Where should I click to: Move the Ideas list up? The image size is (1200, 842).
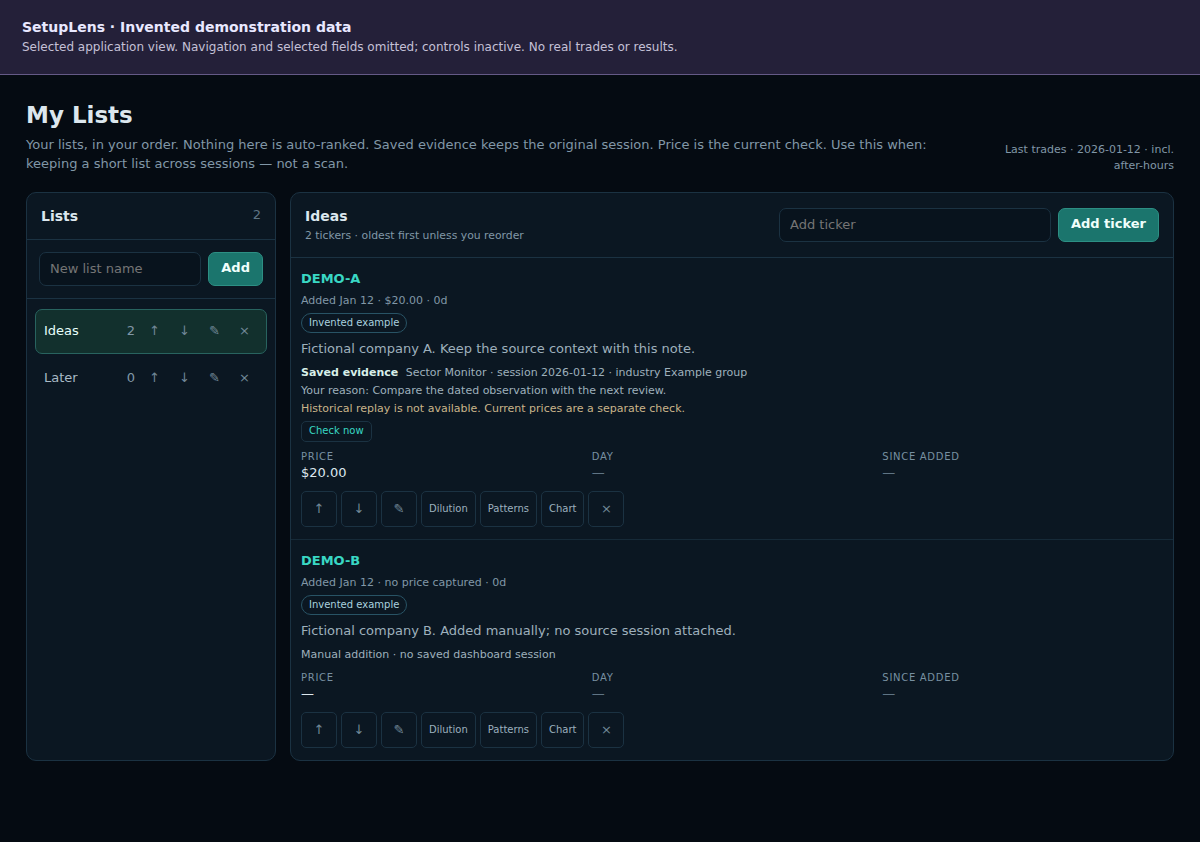154,331
